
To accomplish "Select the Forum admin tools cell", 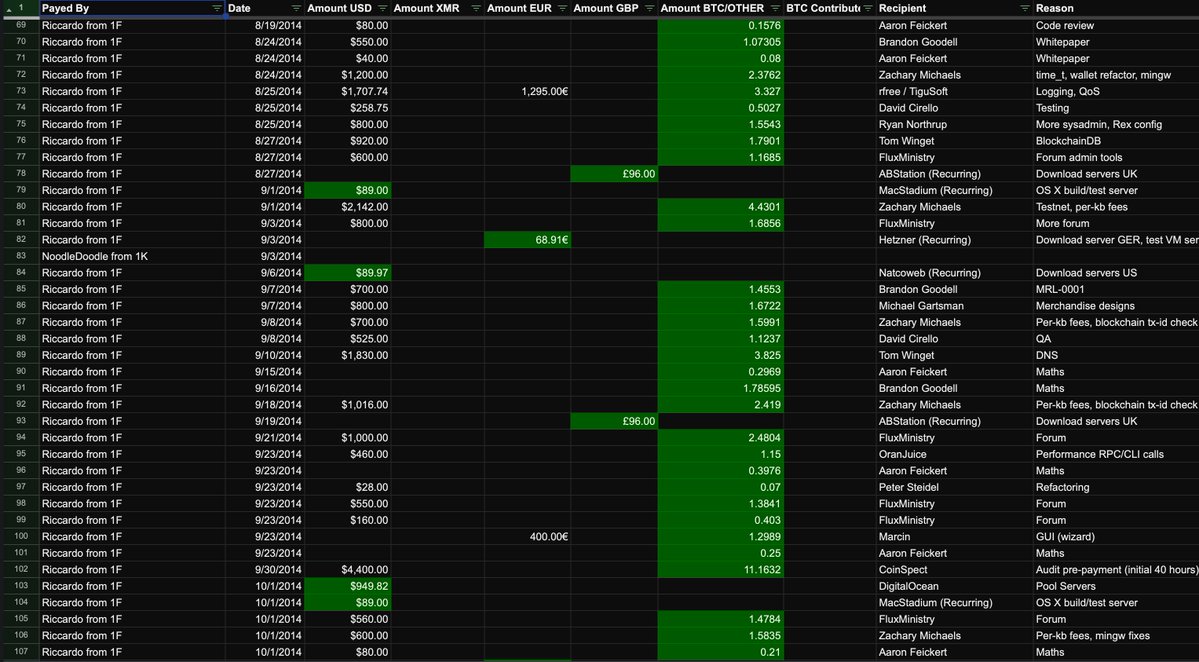I will [x=1116, y=157].
